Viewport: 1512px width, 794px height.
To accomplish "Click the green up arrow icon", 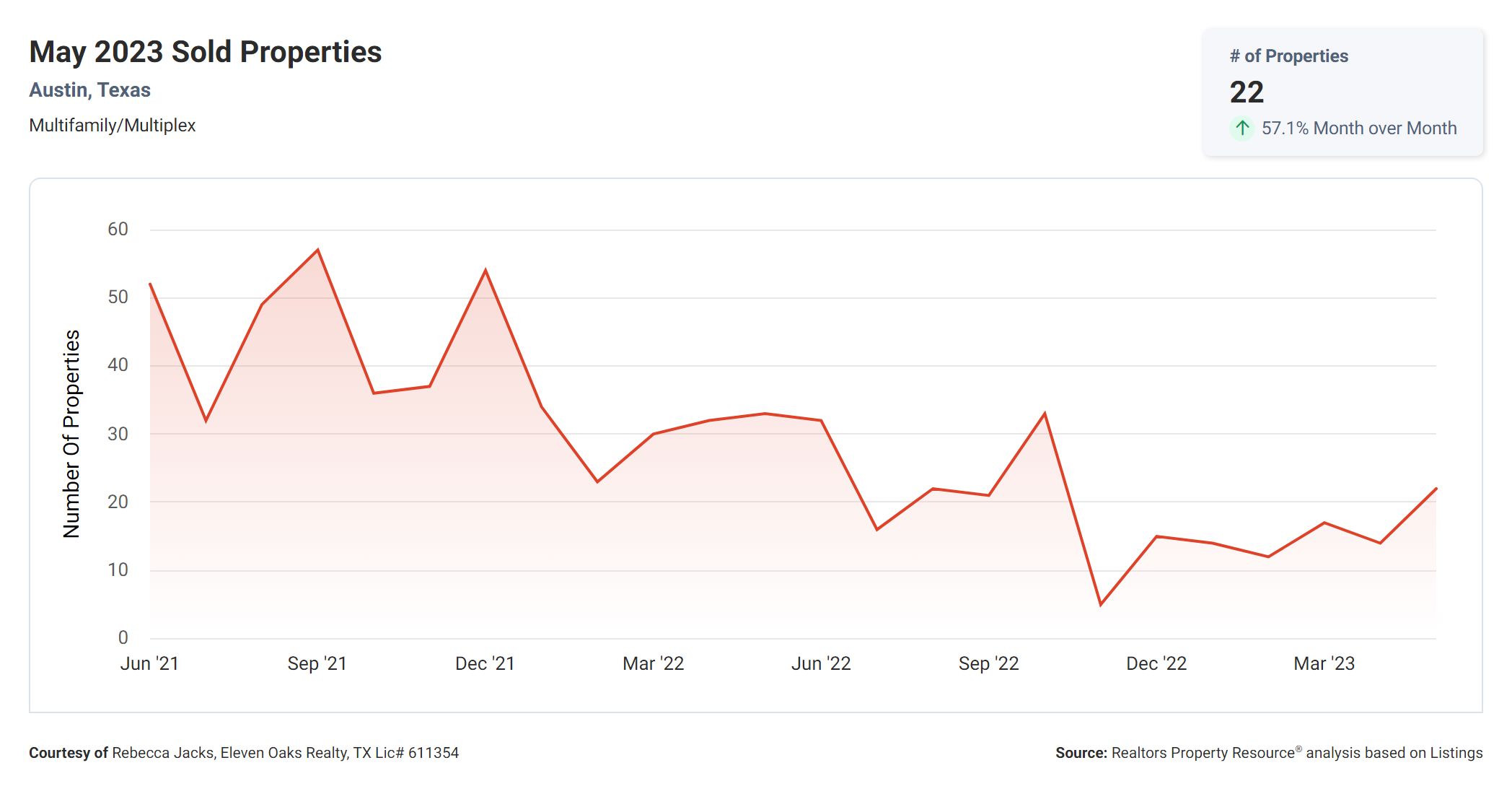I will [1241, 128].
